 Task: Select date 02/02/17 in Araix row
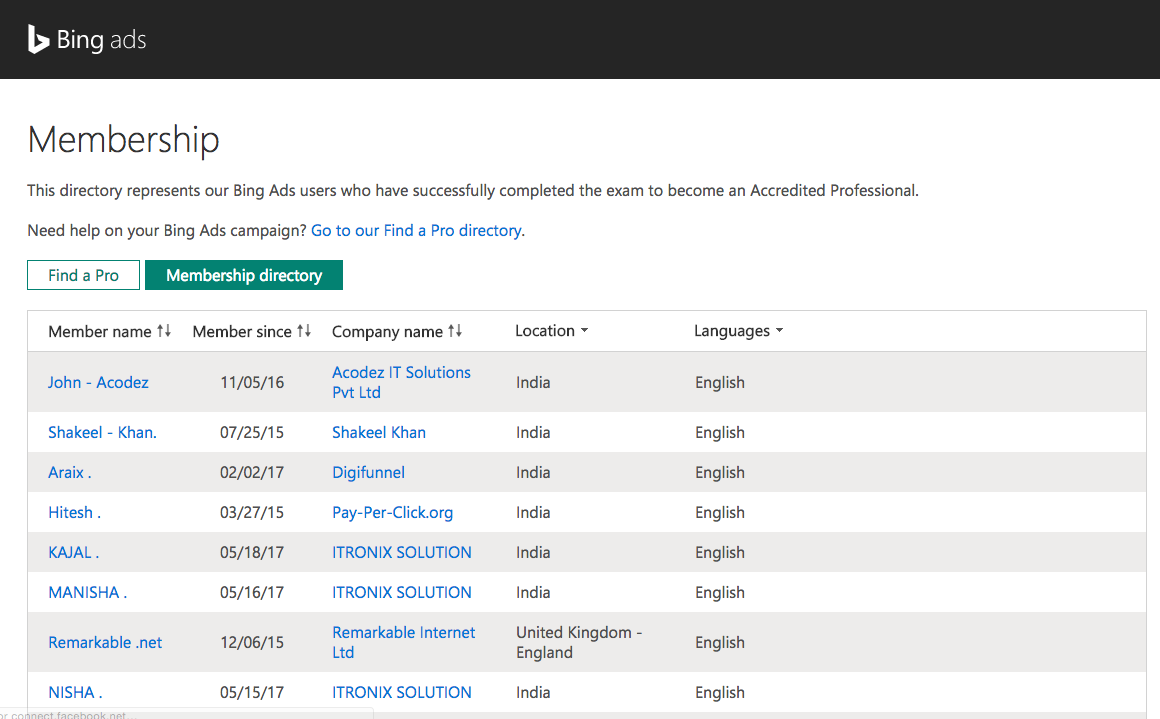click(252, 473)
